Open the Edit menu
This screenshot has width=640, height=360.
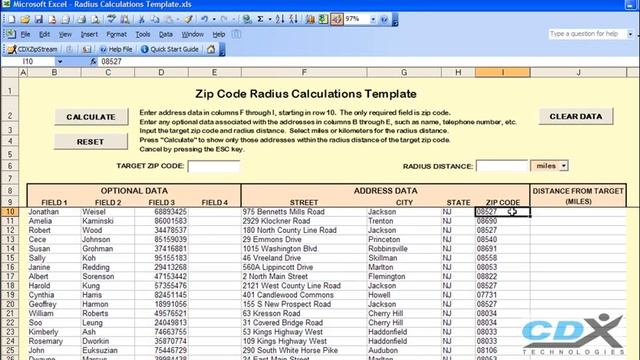coord(44,34)
